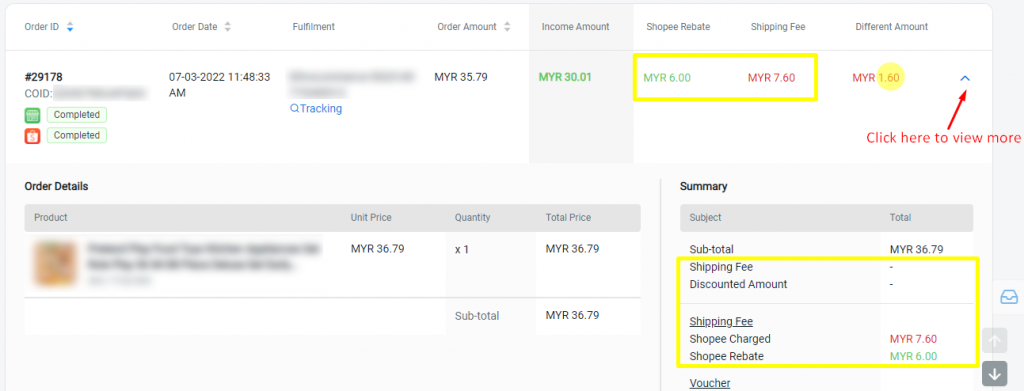The height and width of the screenshot is (391, 1024).
Task: Open the inbox tray icon on right edge
Action: (1009, 297)
